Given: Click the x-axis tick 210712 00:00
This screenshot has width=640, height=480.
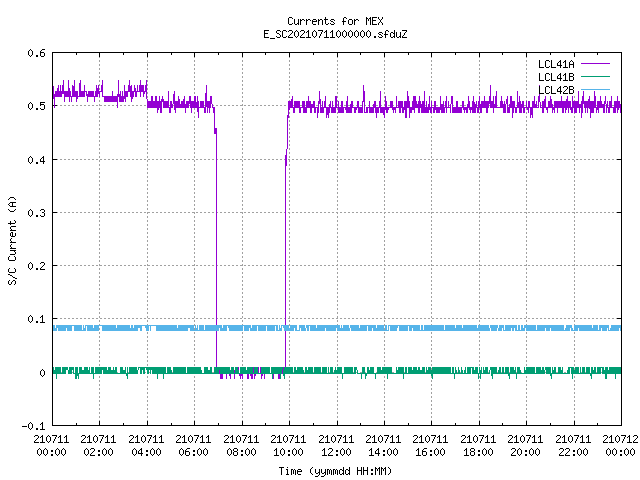Looking at the screenshot, I should coord(620,446).
